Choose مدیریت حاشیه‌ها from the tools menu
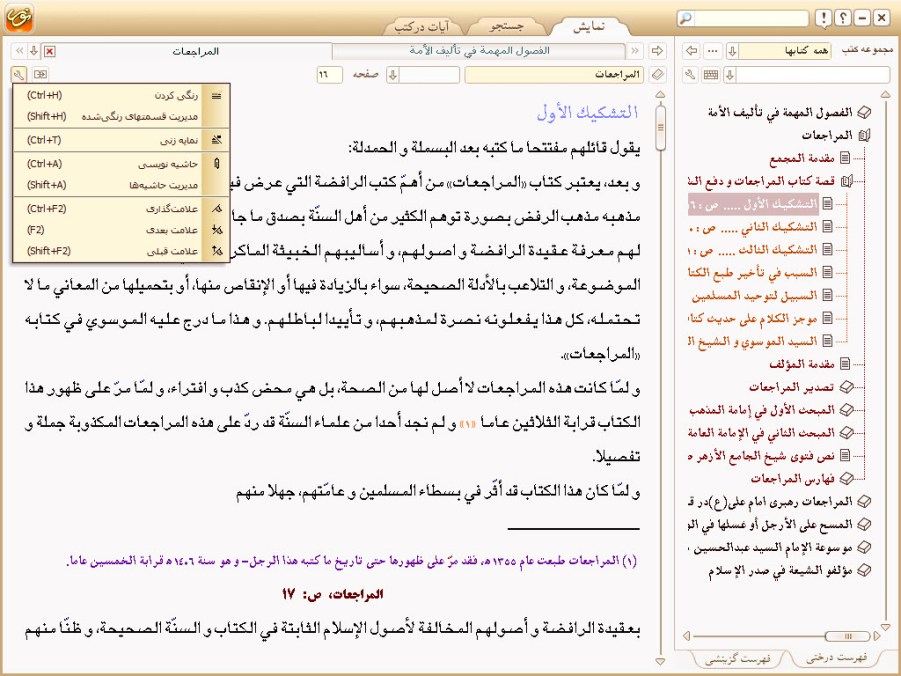Viewport: 901px width, 676px height. [x=121, y=185]
